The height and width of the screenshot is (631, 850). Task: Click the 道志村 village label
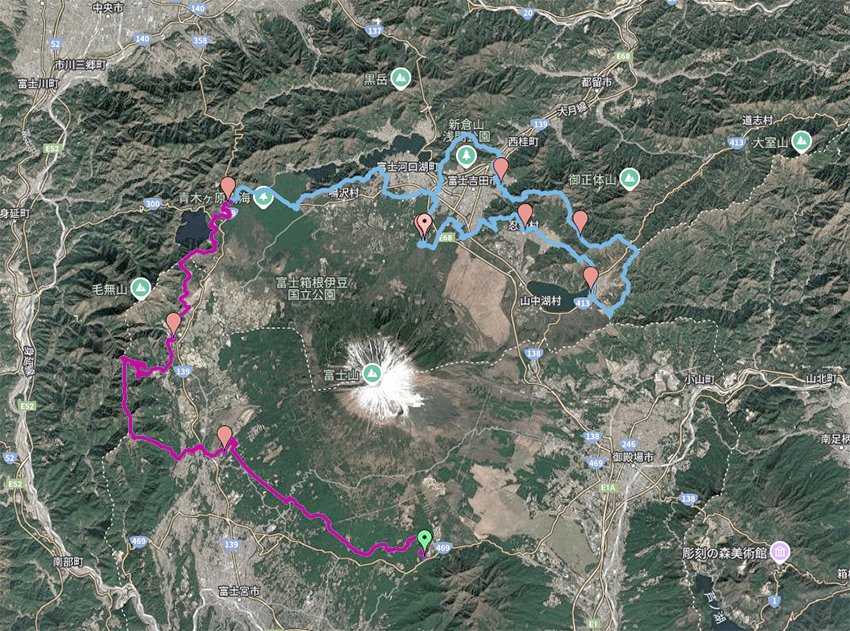(x=757, y=120)
